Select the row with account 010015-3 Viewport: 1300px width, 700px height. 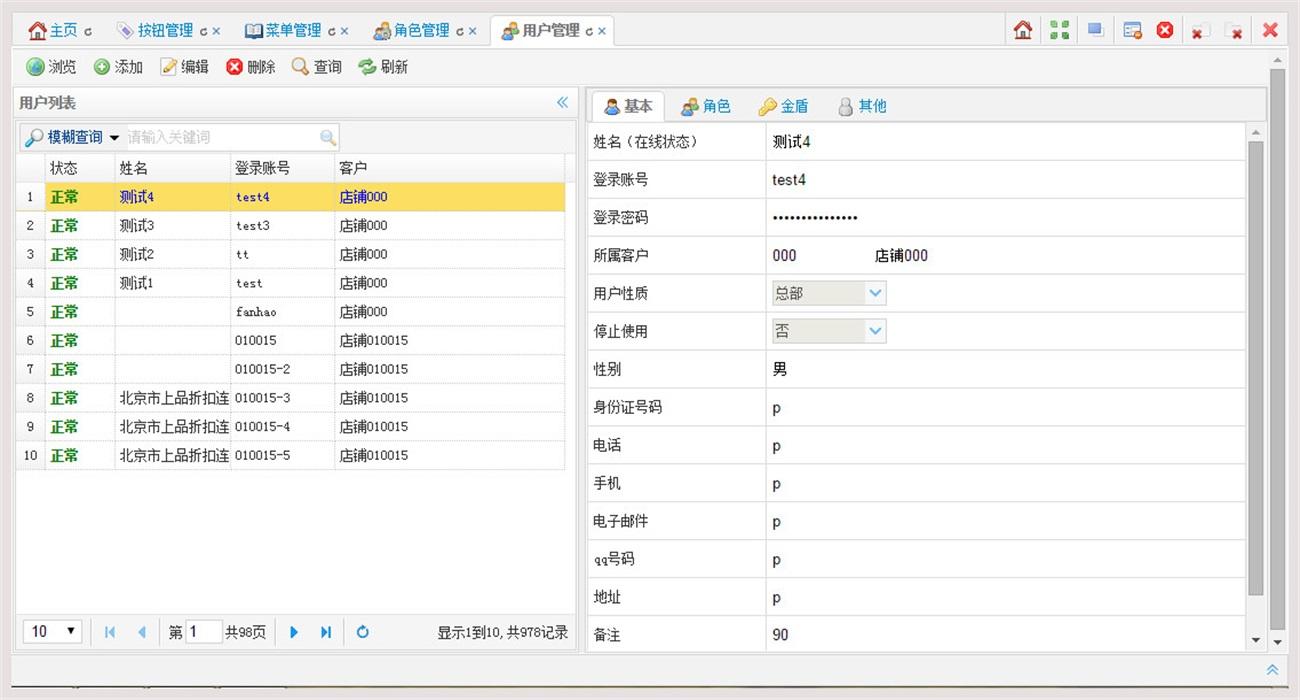coord(291,398)
